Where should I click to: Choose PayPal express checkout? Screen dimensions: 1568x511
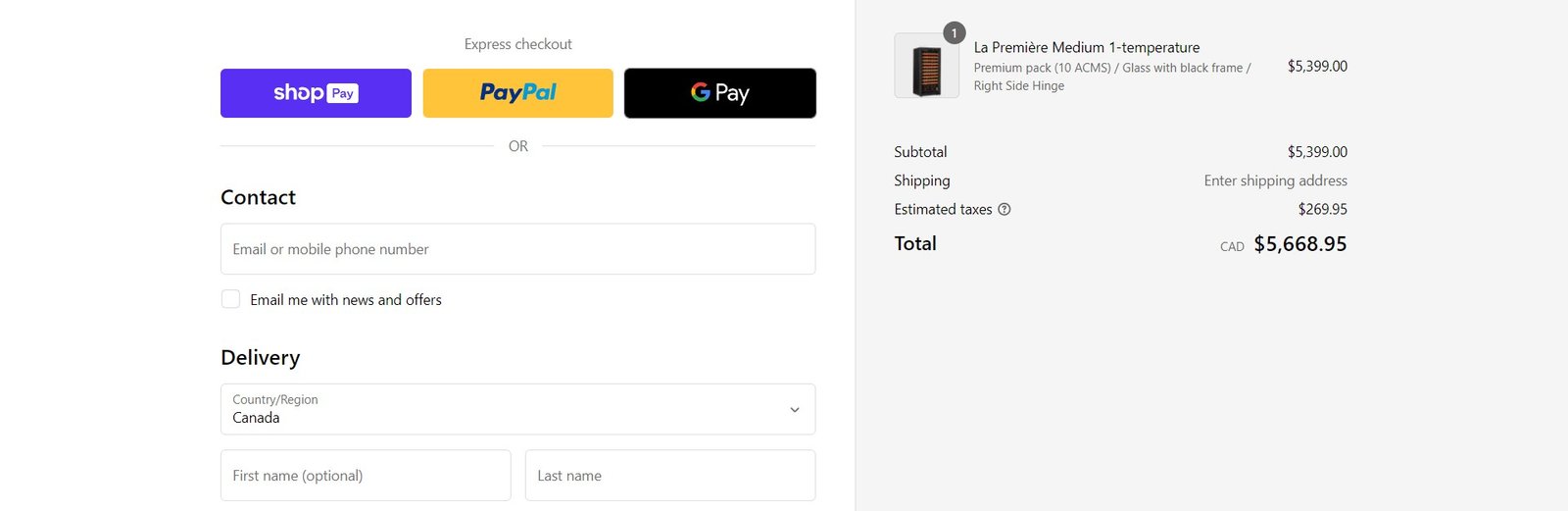[517, 93]
